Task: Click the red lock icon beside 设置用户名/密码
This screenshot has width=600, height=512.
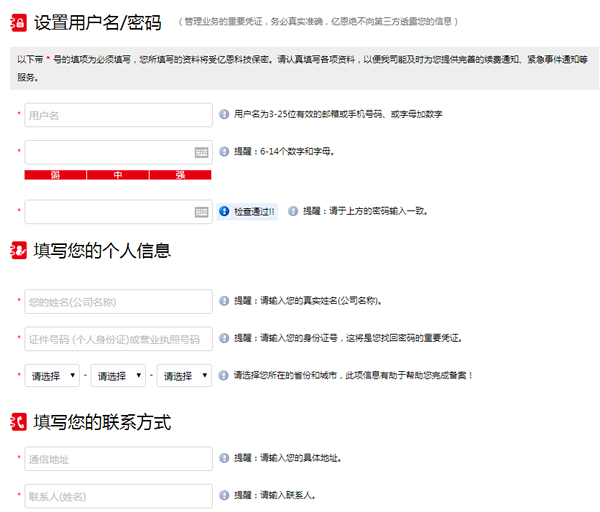Action: 19,23
